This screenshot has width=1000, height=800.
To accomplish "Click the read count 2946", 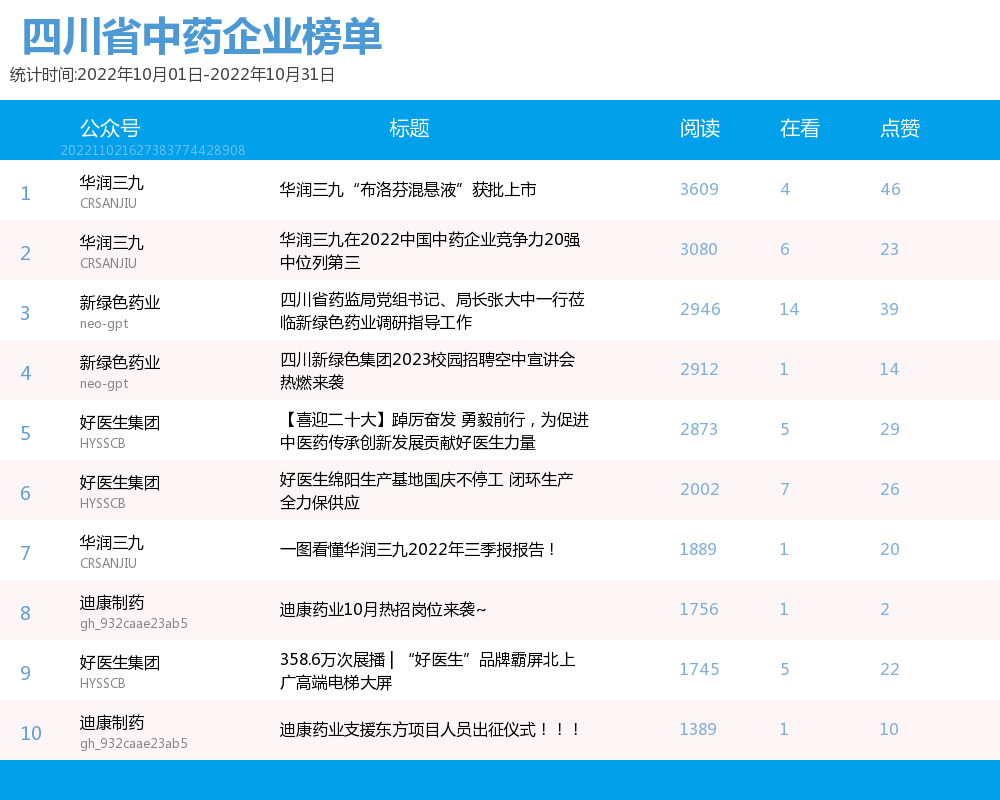I will coord(700,309).
